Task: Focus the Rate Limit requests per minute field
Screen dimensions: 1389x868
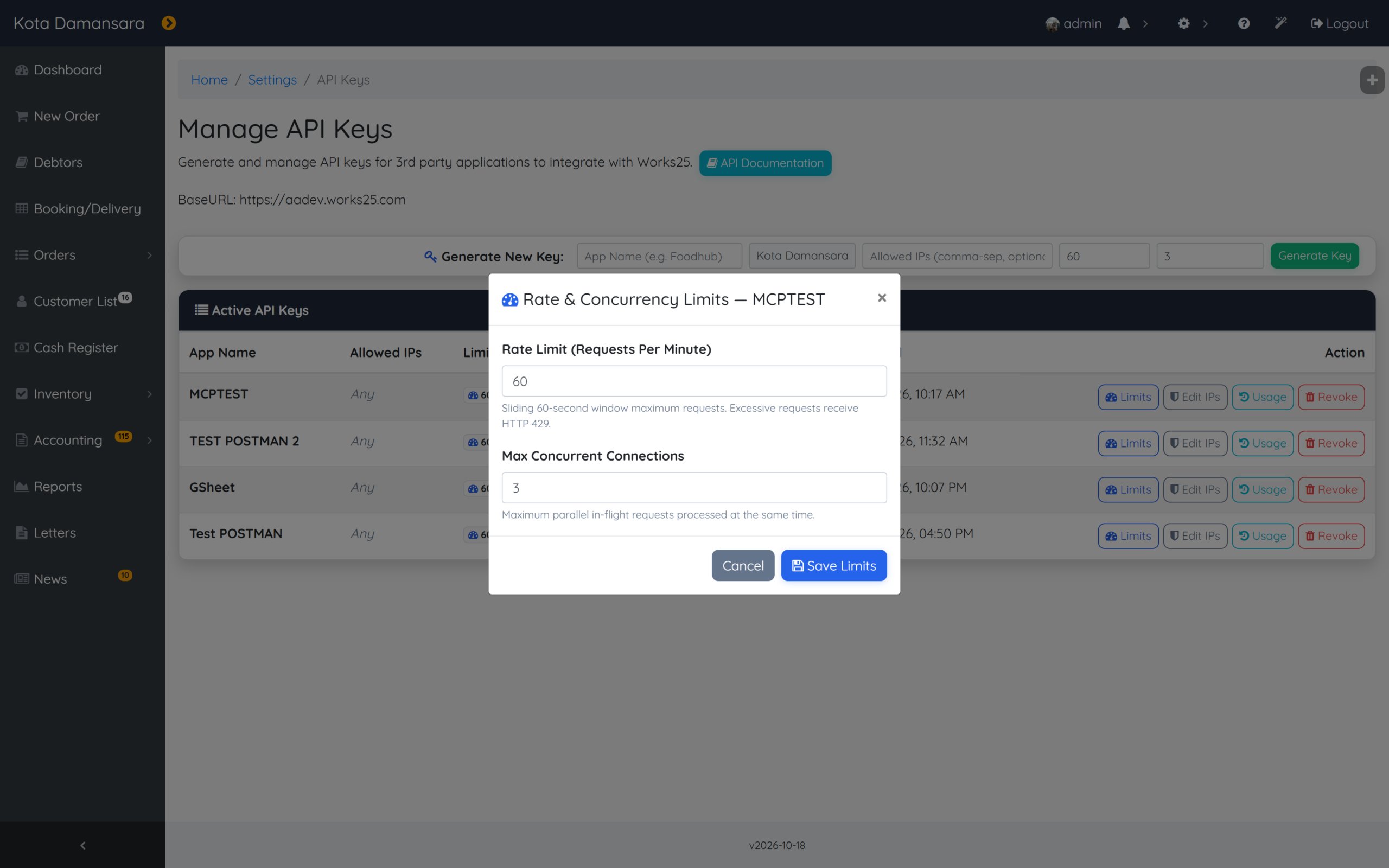Action: tap(694, 381)
